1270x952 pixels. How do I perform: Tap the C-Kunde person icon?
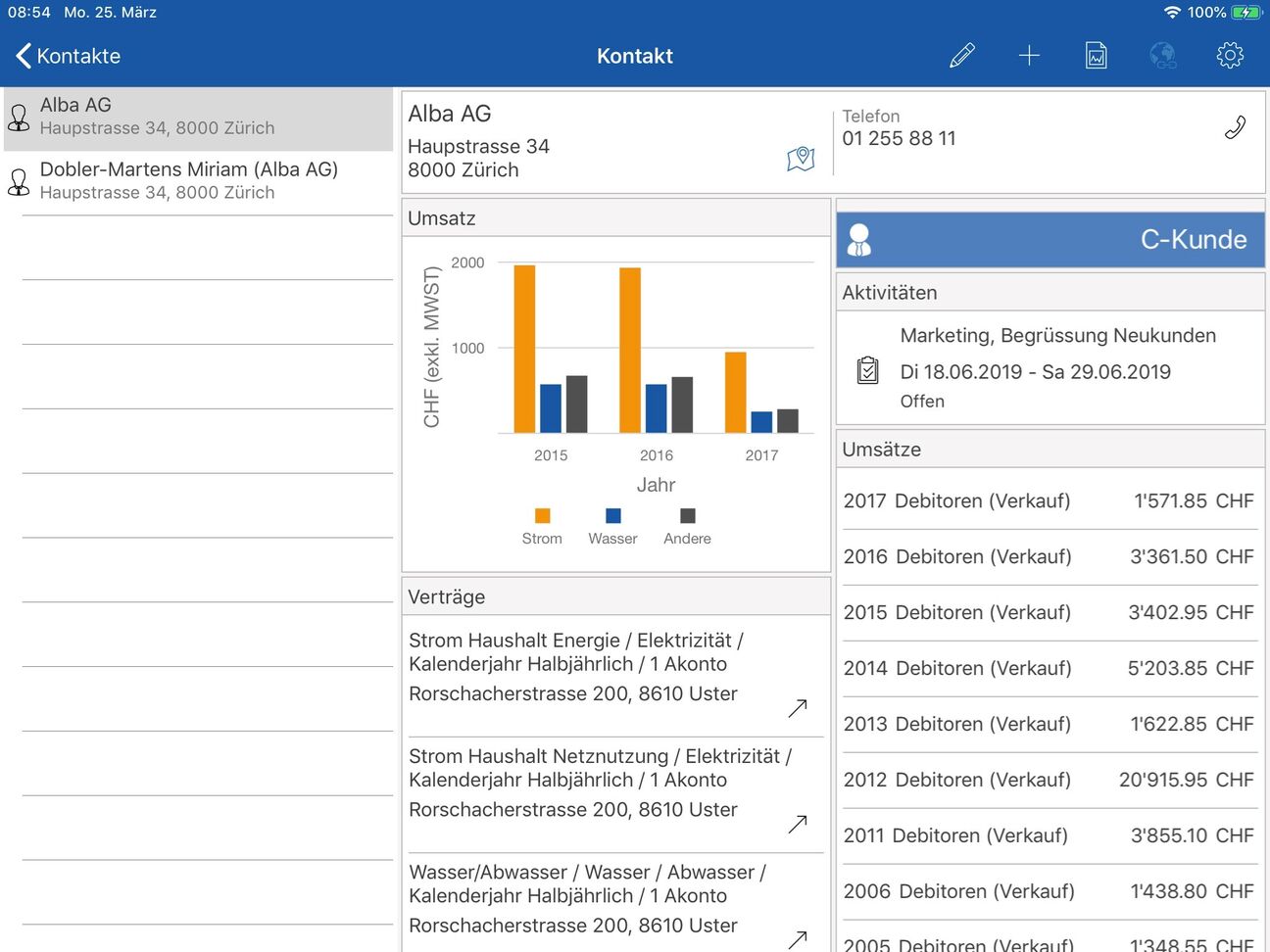coord(859,240)
